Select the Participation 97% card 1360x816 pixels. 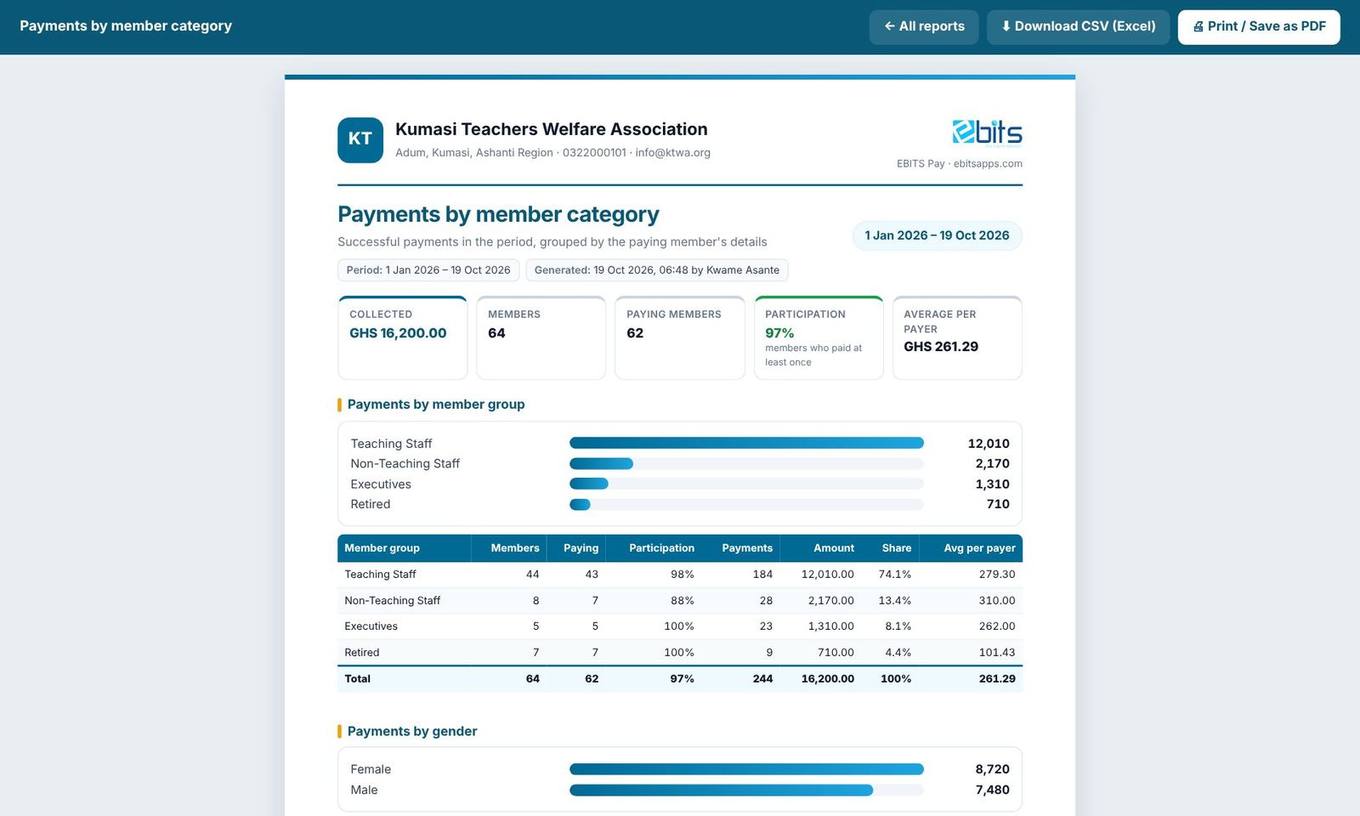point(819,338)
